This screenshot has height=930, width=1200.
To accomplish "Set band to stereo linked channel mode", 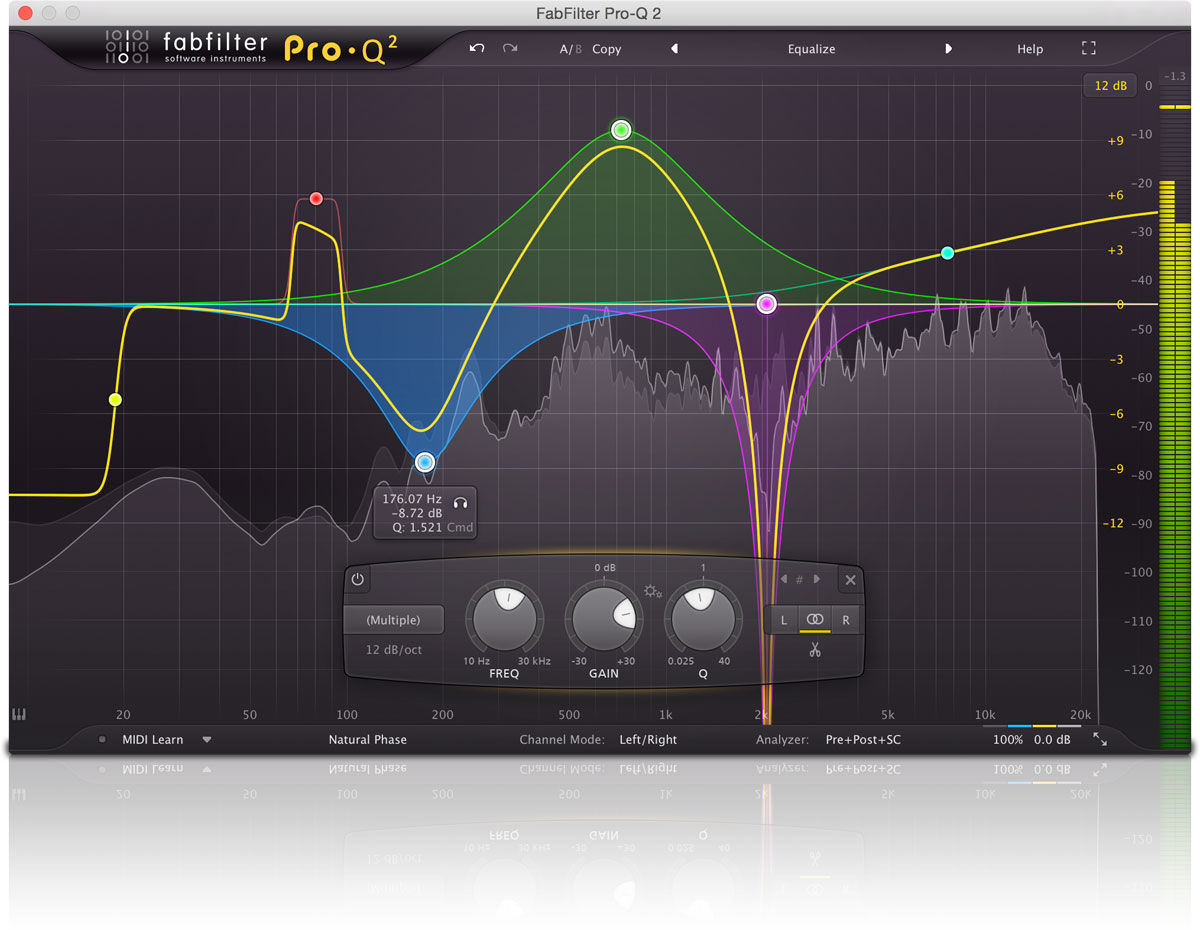I will tap(815, 620).
